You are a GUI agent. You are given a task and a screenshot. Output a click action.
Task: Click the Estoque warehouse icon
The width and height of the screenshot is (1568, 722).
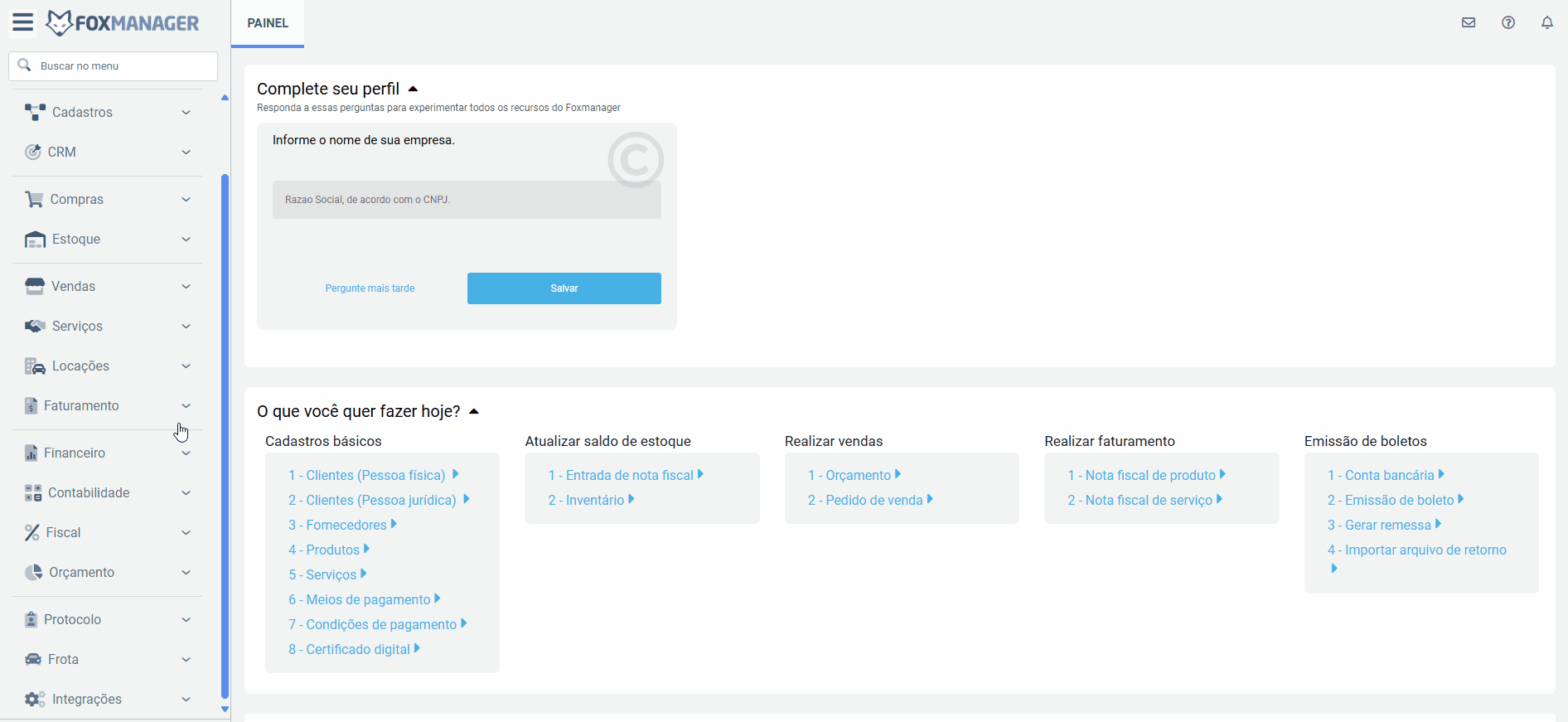[x=35, y=239]
